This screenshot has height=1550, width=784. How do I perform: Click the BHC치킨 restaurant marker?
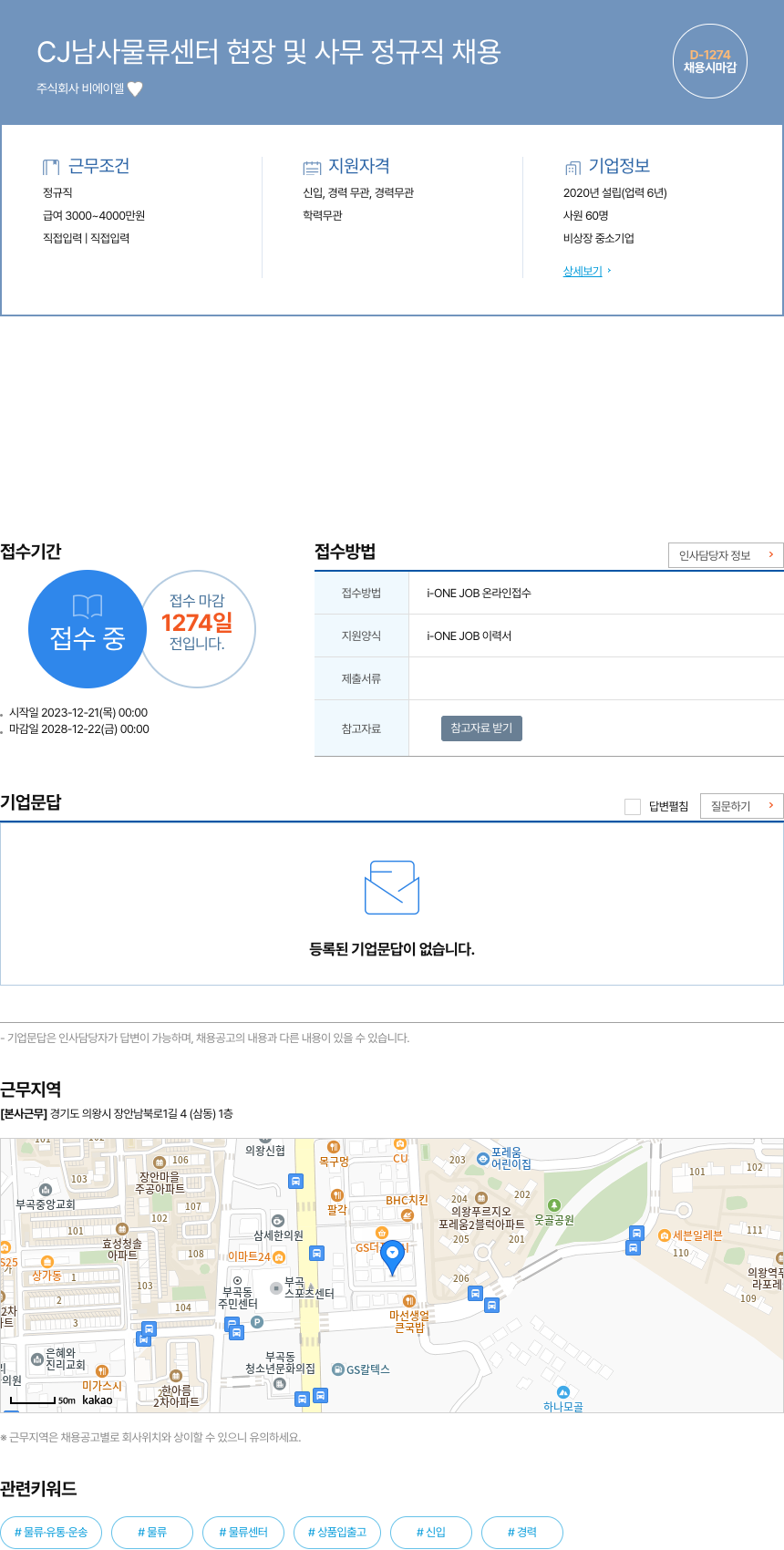(407, 1214)
